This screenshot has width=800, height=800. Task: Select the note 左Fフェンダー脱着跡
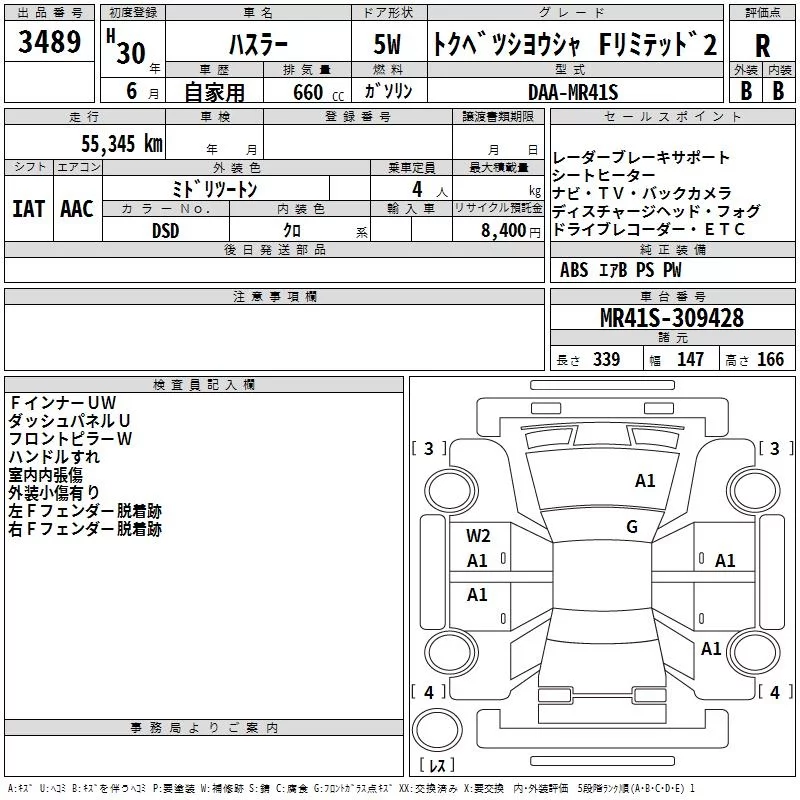(x=85, y=511)
